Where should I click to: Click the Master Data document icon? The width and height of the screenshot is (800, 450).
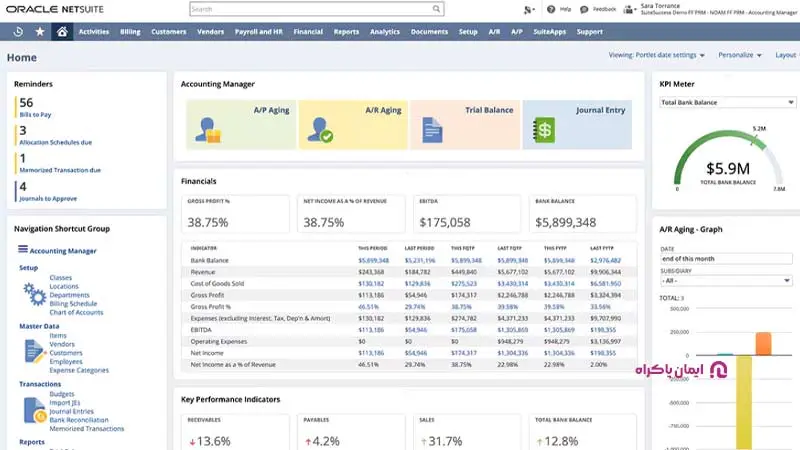[x=35, y=352]
